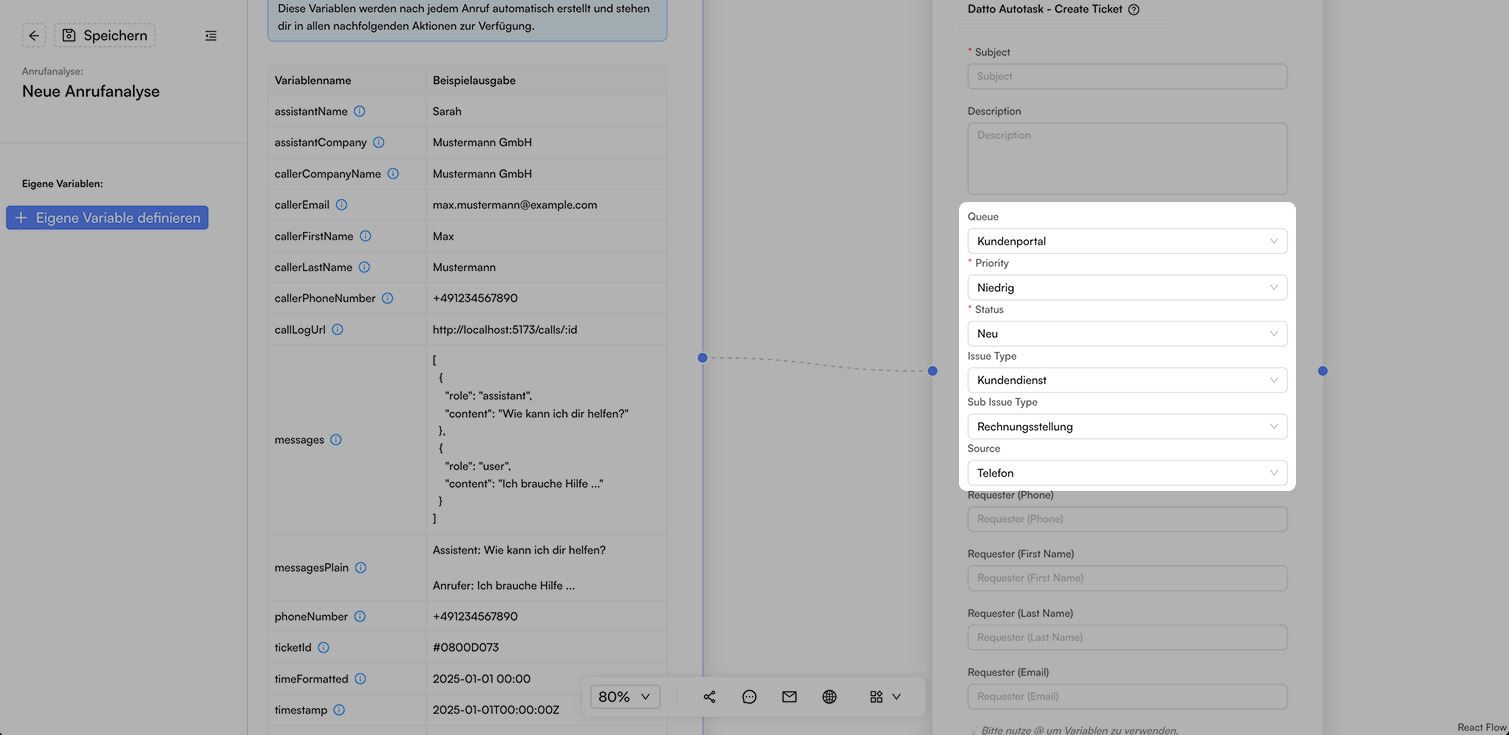Click info icon next to callerPhoneNumber
Screen dimensions: 1509x735
pos(387,298)
